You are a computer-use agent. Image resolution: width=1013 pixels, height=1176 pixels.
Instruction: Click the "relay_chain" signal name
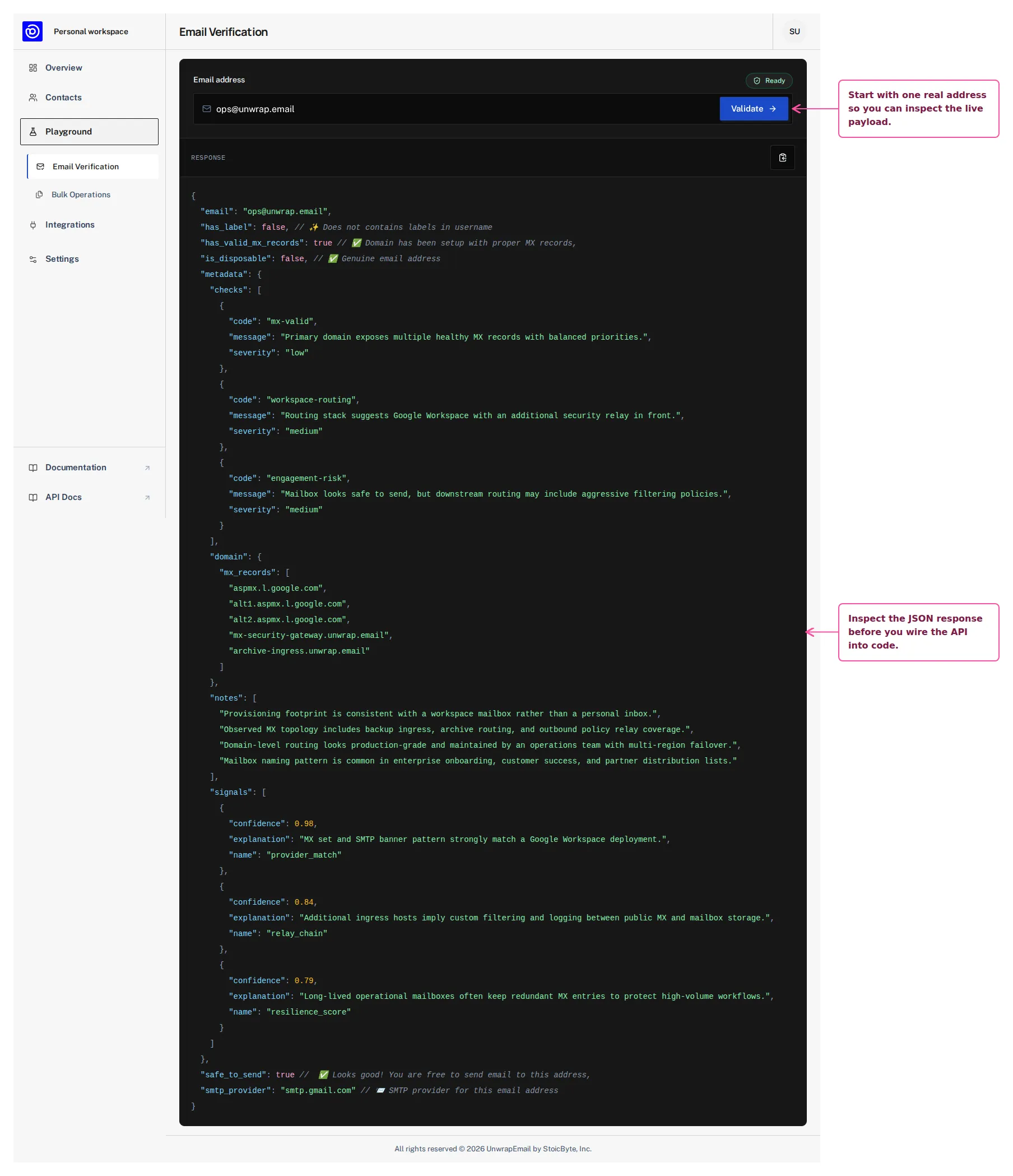pos(296,934)
